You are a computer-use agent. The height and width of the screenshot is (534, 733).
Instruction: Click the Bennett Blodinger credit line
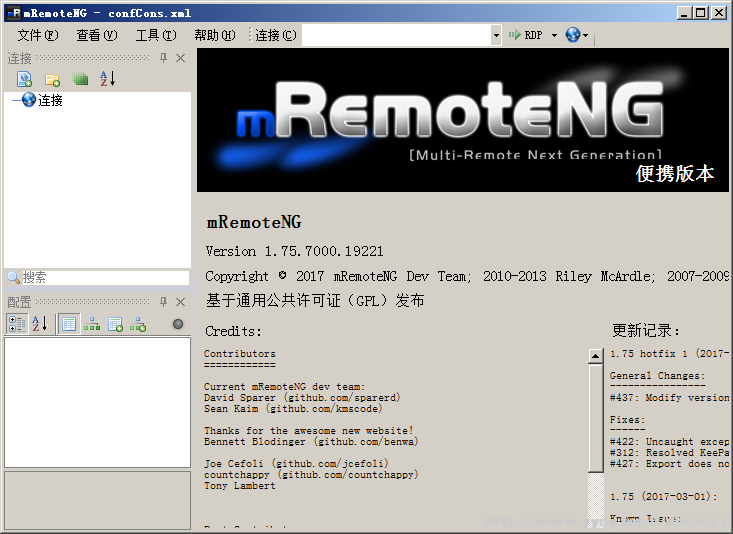point(311,441)
